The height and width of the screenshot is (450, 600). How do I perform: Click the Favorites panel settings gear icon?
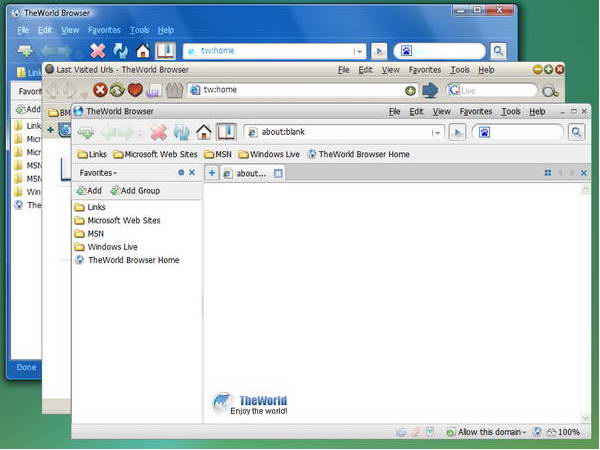pyautogui.click(x=181, y=173)
